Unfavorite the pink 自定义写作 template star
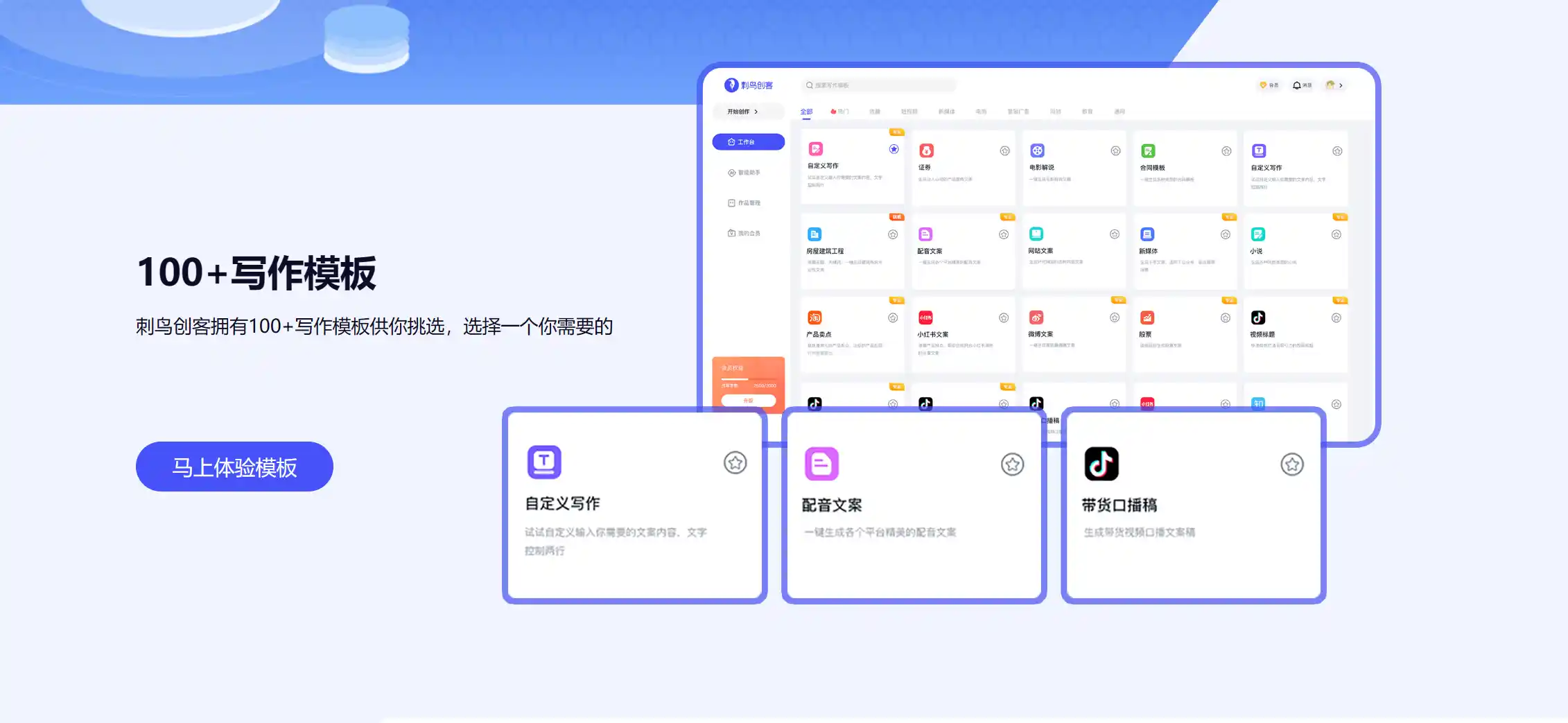 point(894,149)
